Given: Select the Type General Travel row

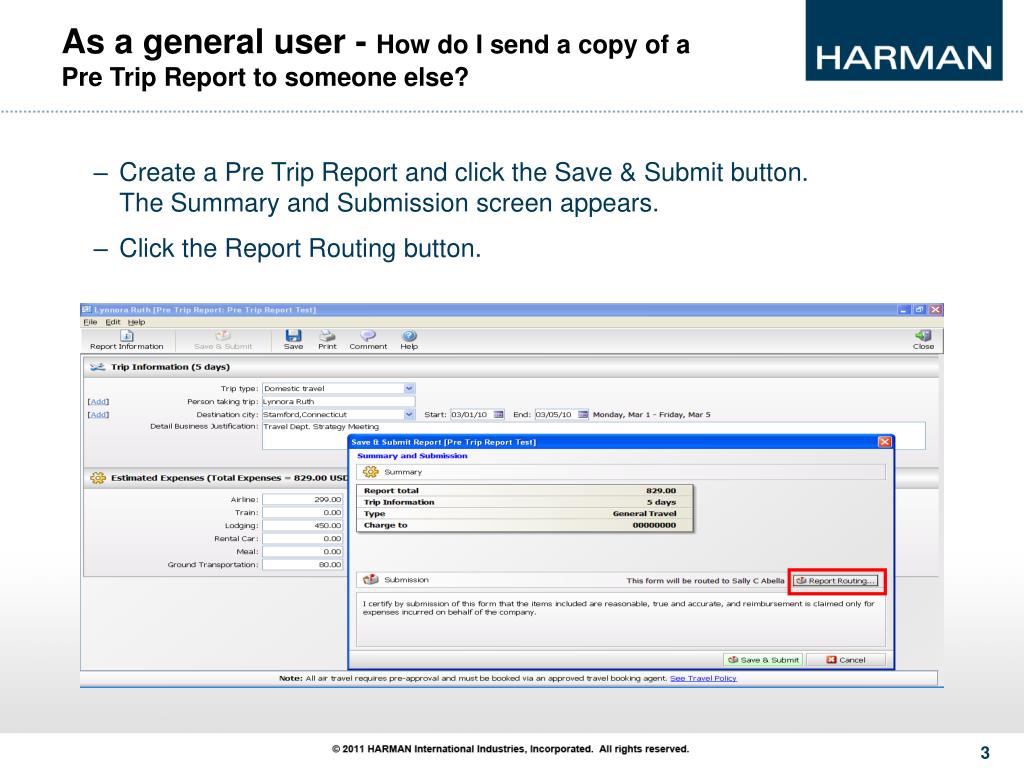Looking at the screenshot, I should click(x=525, y=514).
